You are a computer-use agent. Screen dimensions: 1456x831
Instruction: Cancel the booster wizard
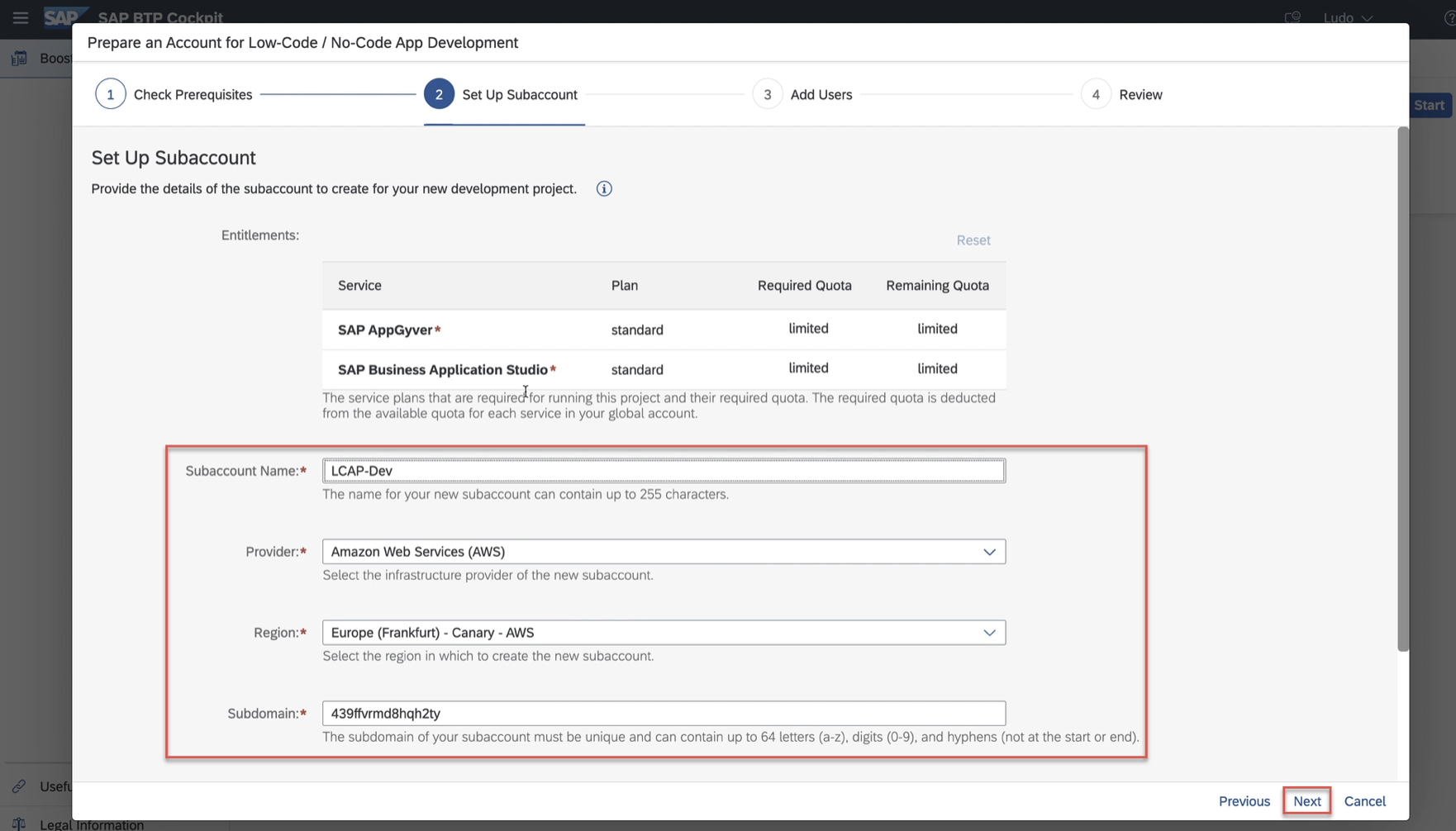click(1364, 801)
